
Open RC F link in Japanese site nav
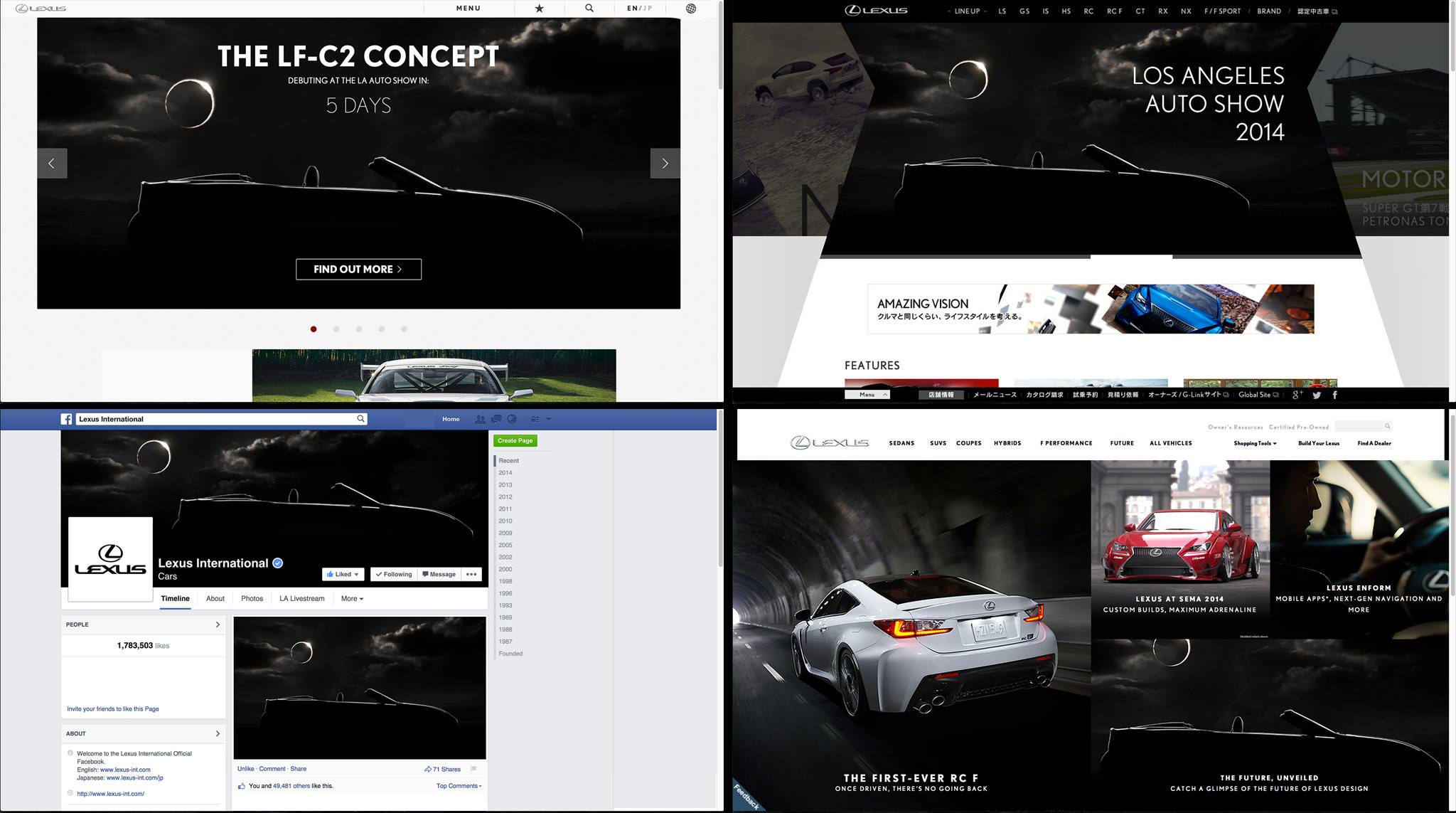[x=1115, y=11]
